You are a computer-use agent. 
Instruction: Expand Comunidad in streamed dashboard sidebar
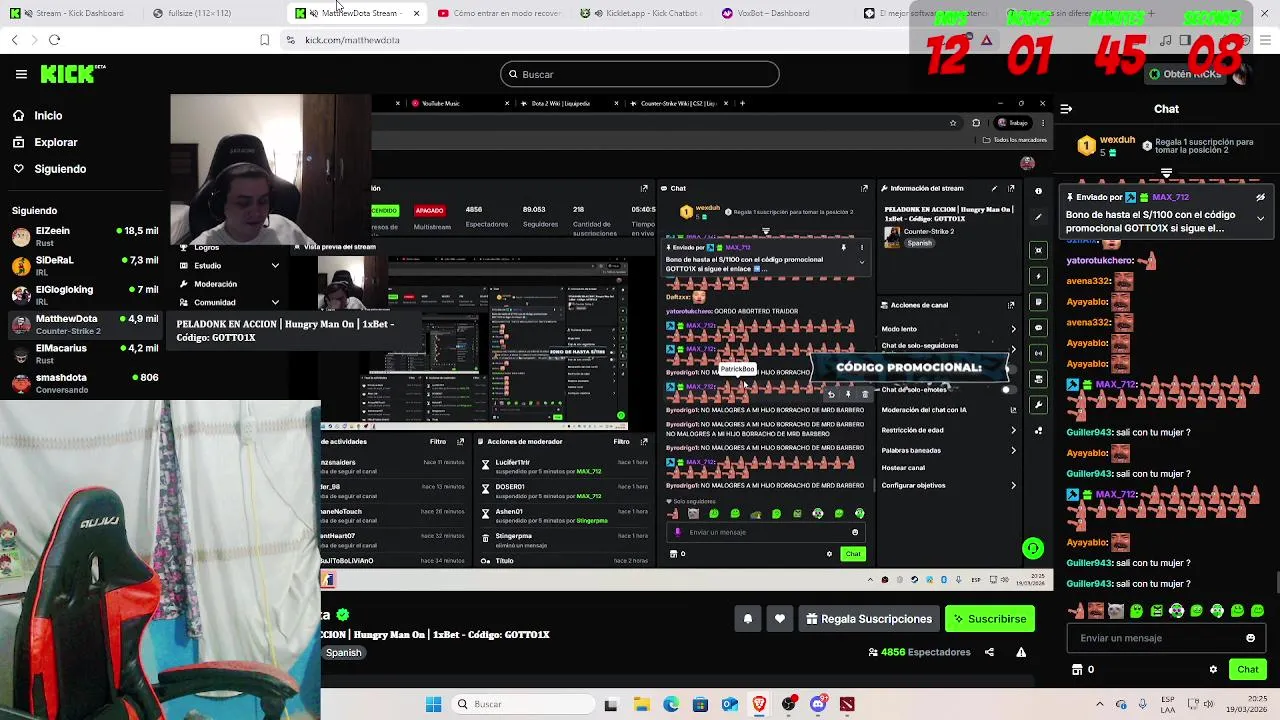pos(229,302)
